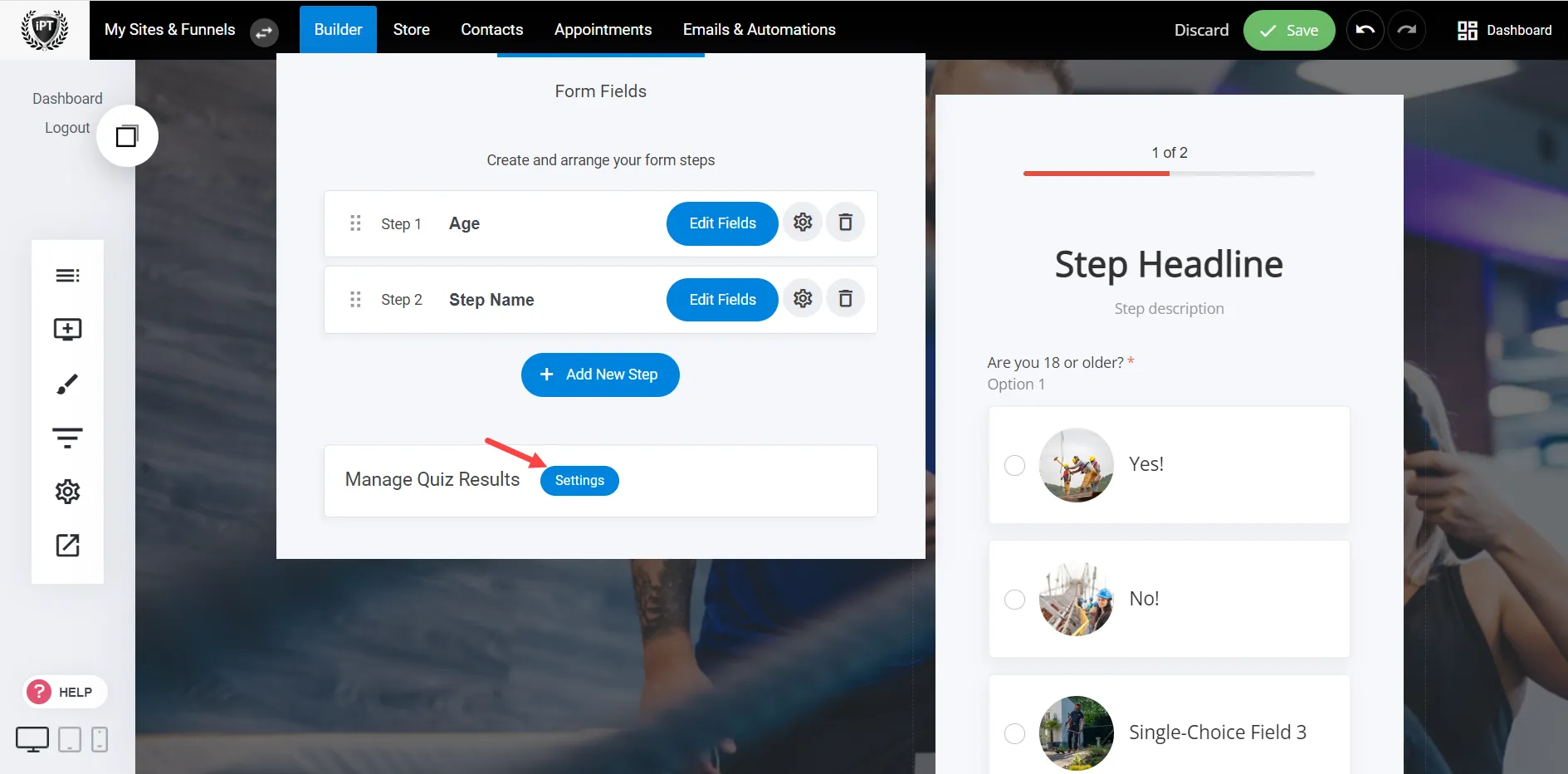Select the Add Elements sidebar icon

pyautogui.click(x=67, y=329)
